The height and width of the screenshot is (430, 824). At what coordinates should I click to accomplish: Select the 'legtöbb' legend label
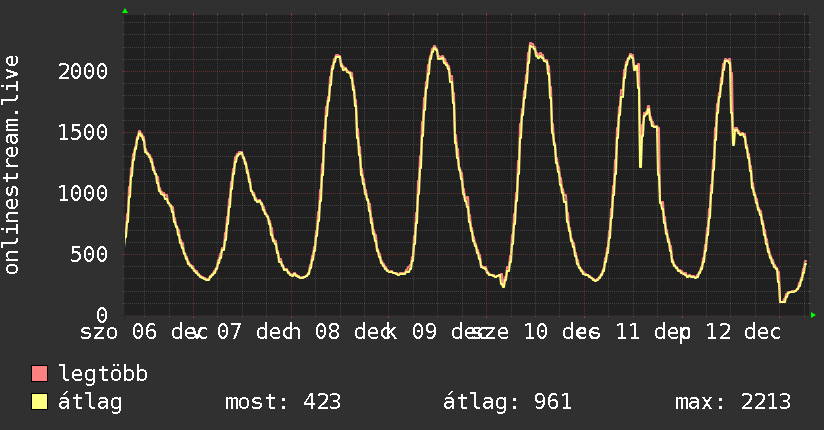103,374
